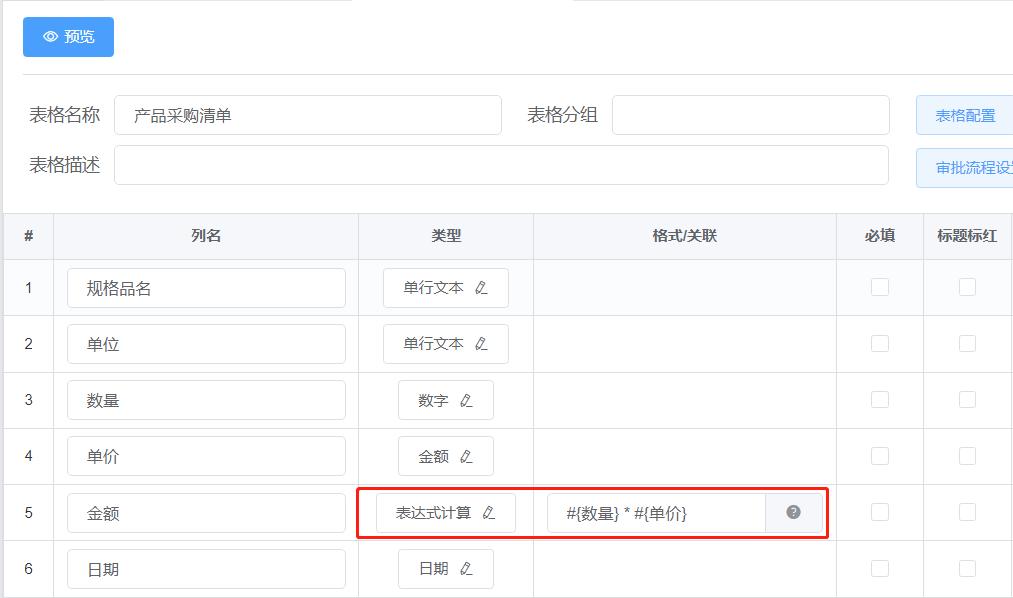Enable 标题标红 on the 数量 row
Viewport: 1013px width, 598px height.
966,399
